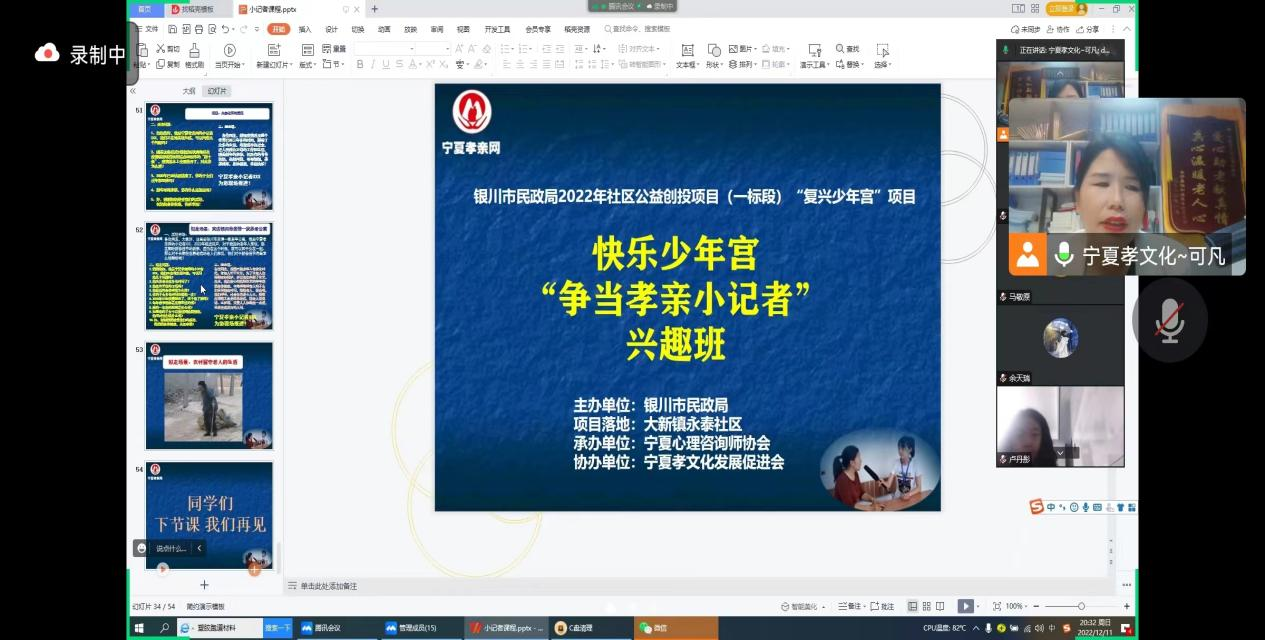Viewport: 1265px width, 640px height.
Task: Click the zoom slider in status bar
Action: pos(1080,606)
